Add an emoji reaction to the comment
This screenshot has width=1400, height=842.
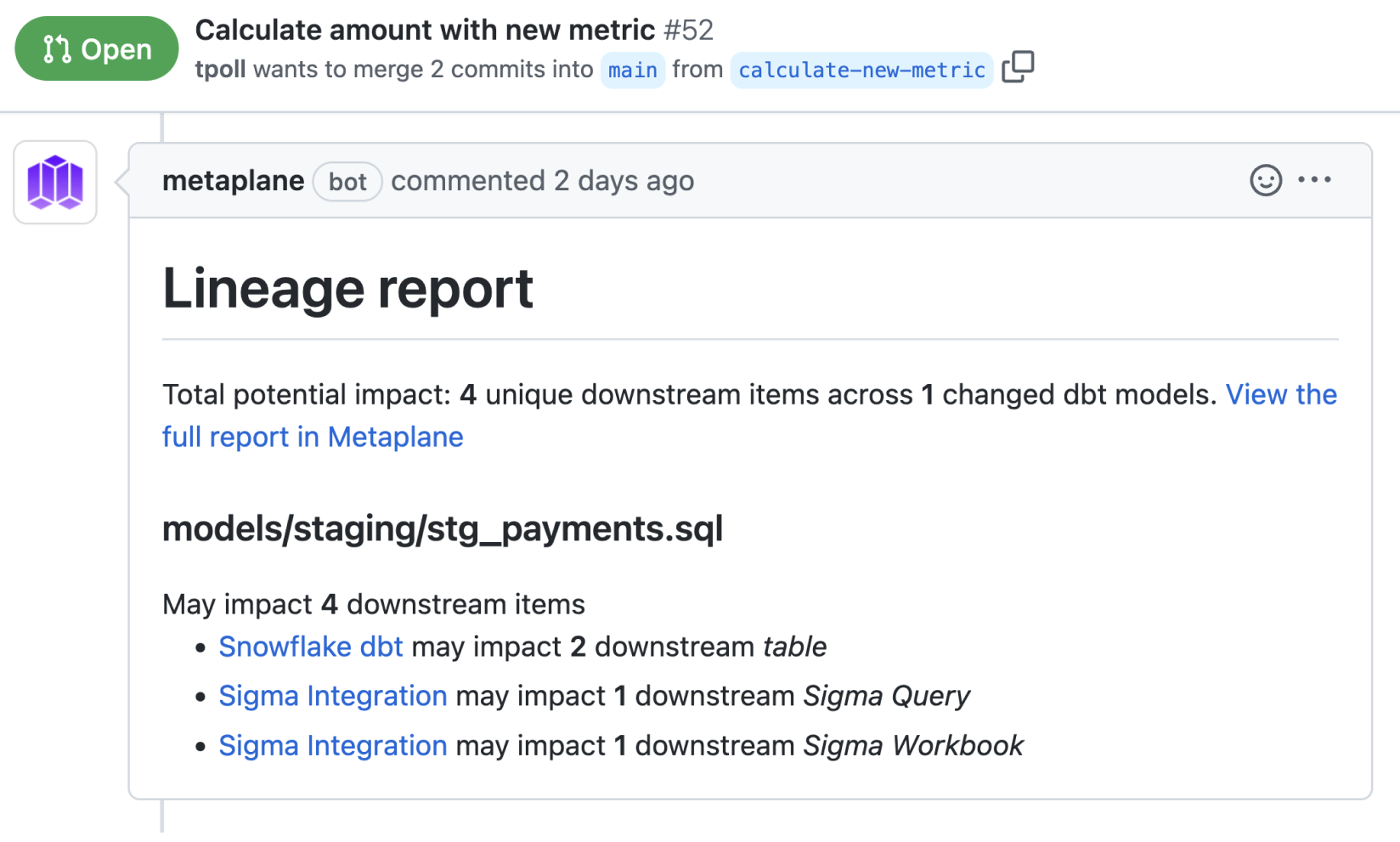click(x=1265, y=180)
